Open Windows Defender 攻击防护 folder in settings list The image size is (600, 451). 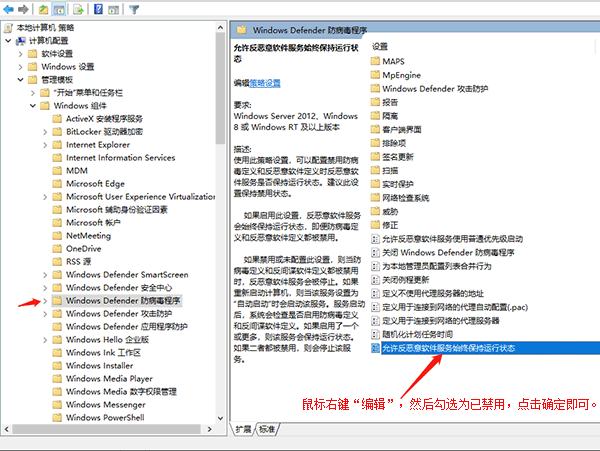pyautogui.click(x=435, y=88)
